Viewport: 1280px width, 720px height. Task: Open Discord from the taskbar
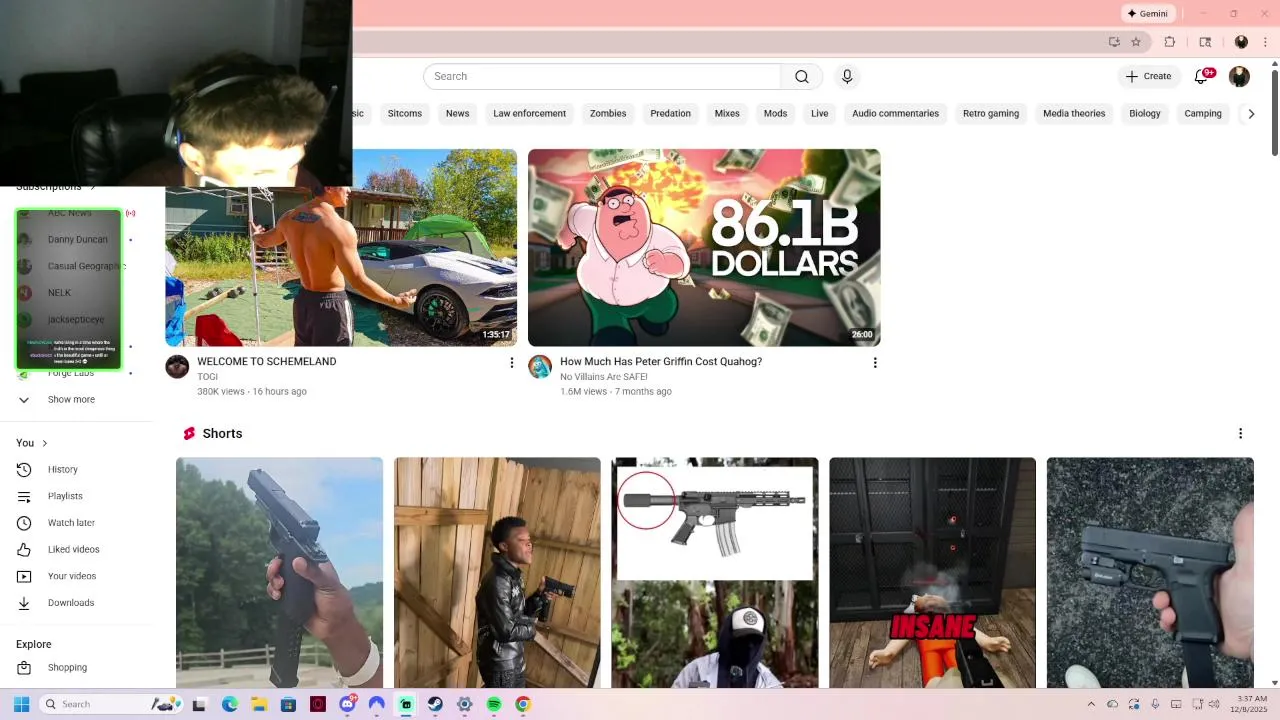[347, 704]
